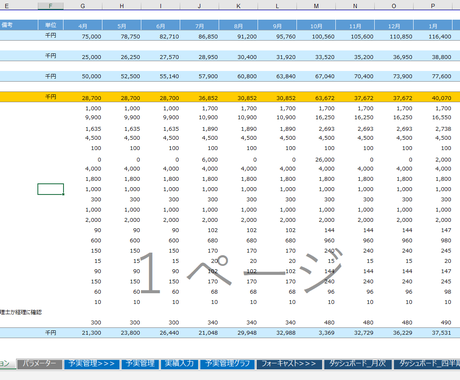
Task: Click the cell containing 32,988
Action: click(277, 332)
